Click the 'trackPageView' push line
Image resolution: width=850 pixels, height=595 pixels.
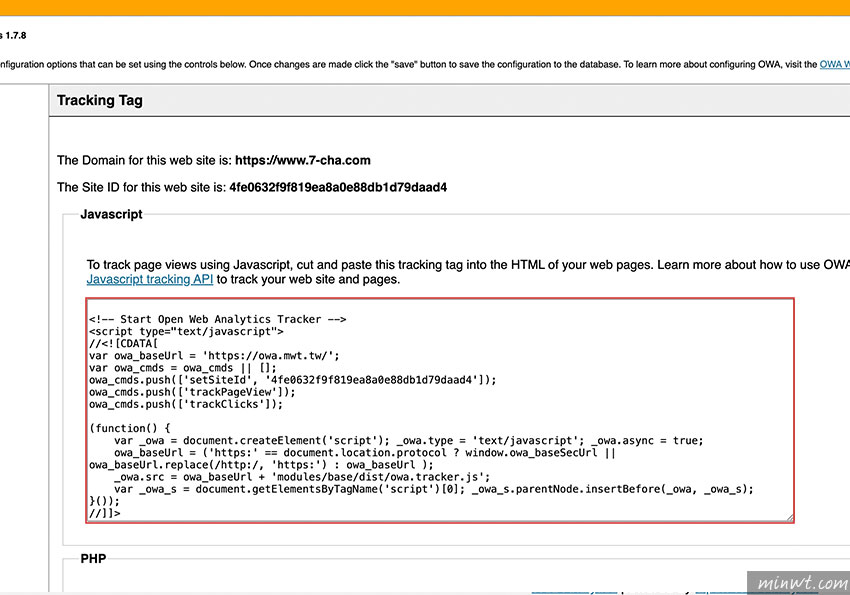click(x=192, y=392)
